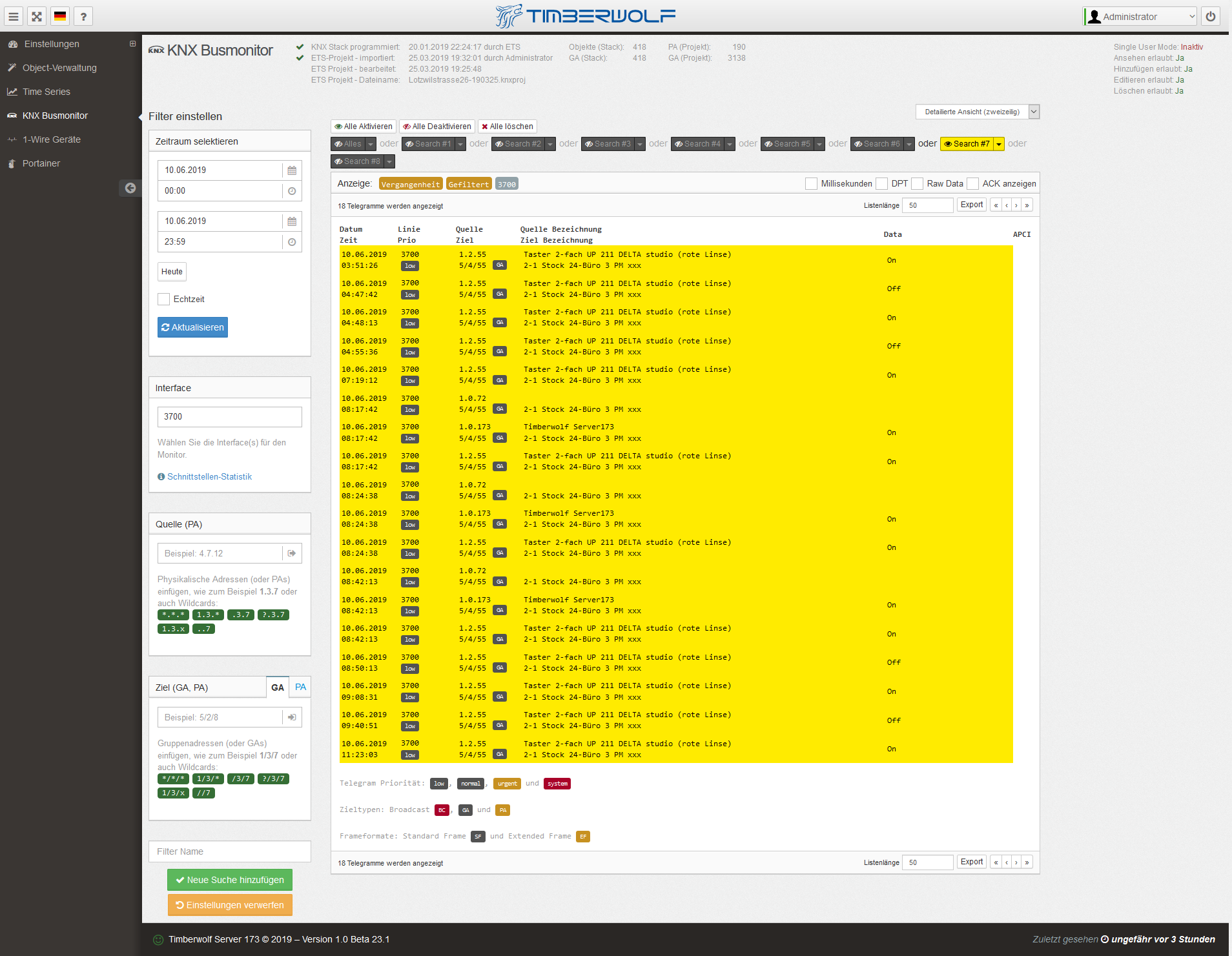
Task: Go to last page in top pager
Action: pyautogui.click(x=1027, y=205)
